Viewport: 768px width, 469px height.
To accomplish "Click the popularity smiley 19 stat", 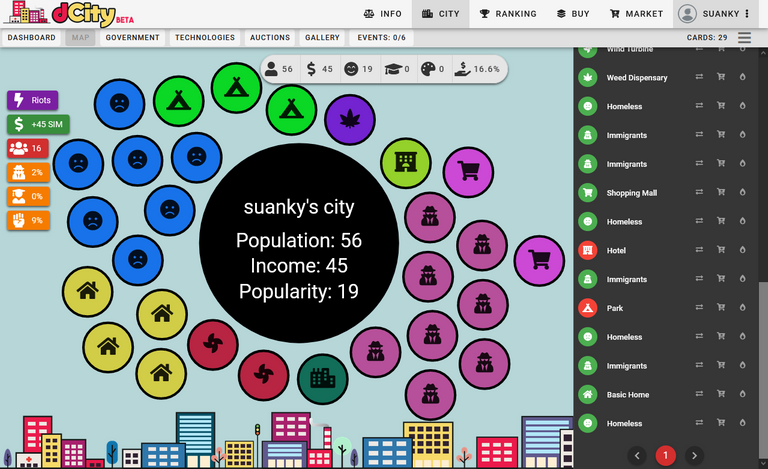I will point(359,69).
